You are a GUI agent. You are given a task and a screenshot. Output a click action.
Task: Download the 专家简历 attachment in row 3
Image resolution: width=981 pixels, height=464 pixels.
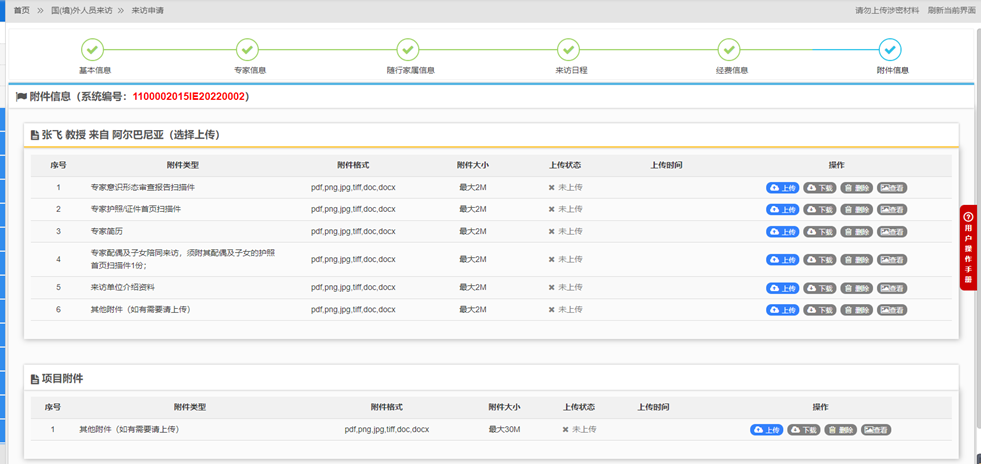click(819, 232)
